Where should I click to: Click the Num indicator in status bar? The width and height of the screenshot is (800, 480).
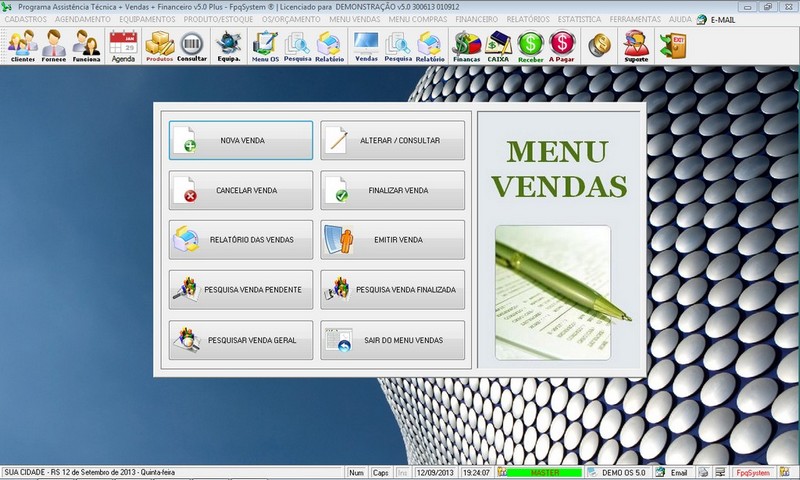tap(356, 473)
